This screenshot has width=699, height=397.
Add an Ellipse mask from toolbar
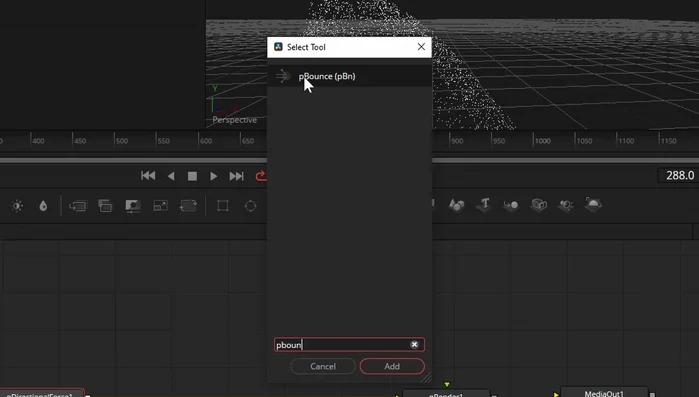(251, 206)
